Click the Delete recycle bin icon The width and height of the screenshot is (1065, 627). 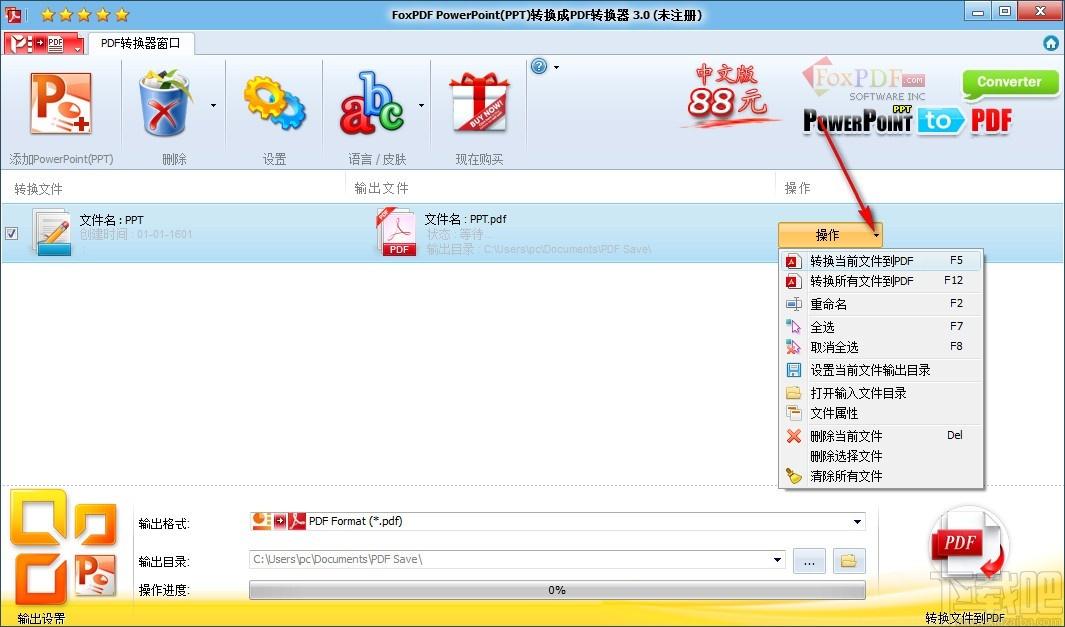(164, 103)
